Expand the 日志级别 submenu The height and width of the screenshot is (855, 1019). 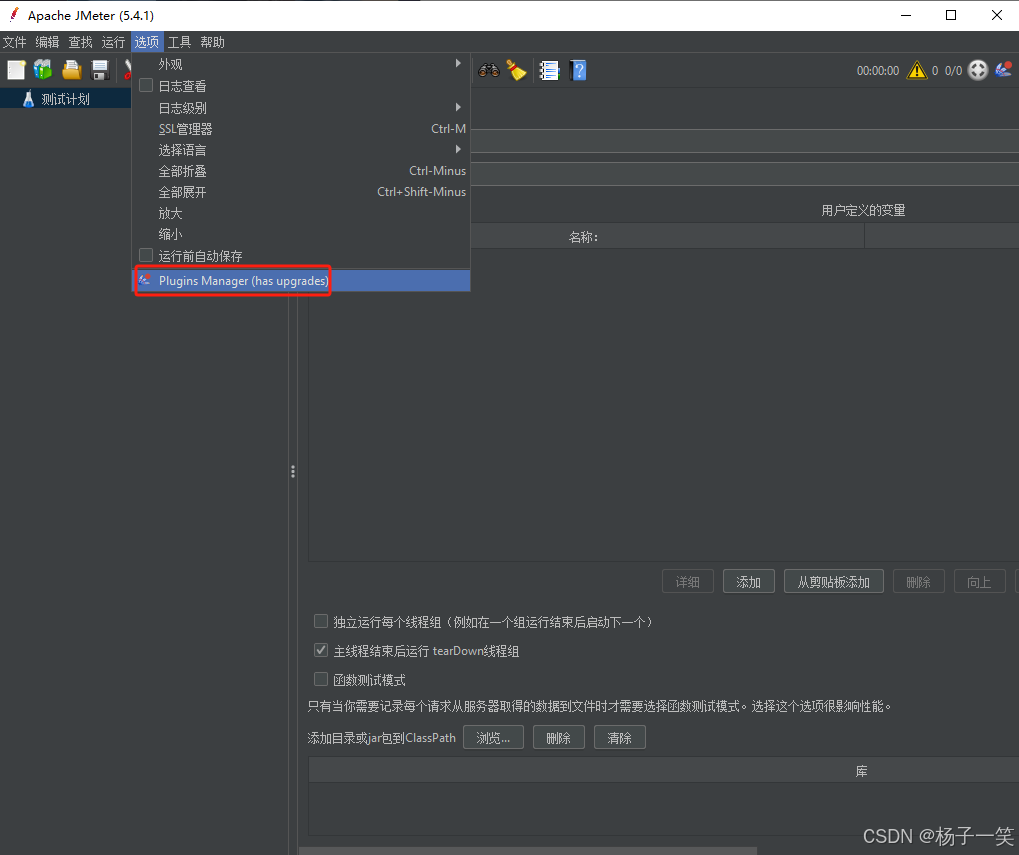302,107
